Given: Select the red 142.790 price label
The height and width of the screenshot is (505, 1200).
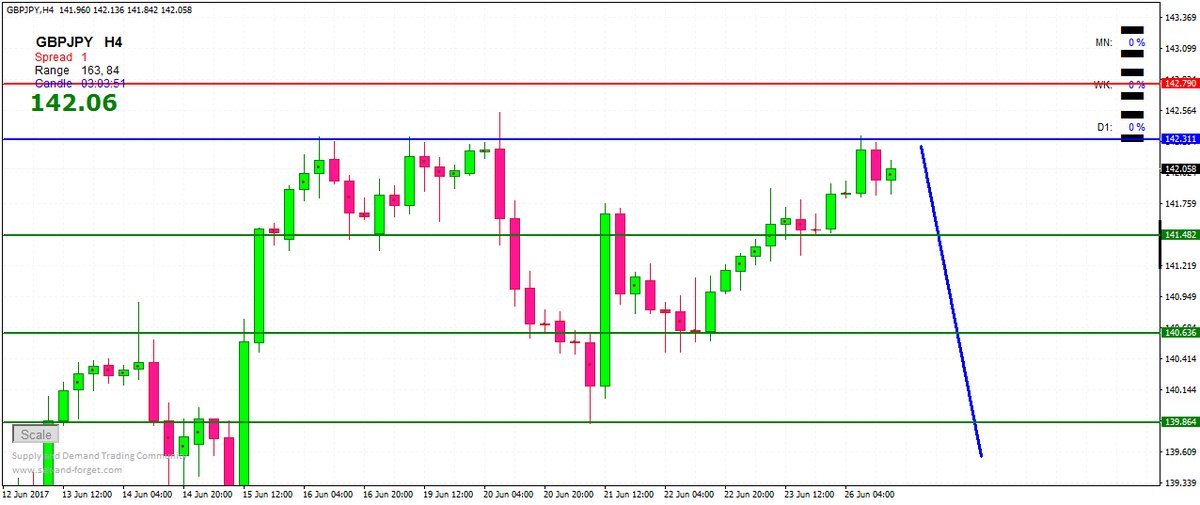Looking at the screenshot, I should coord(1179,83).
